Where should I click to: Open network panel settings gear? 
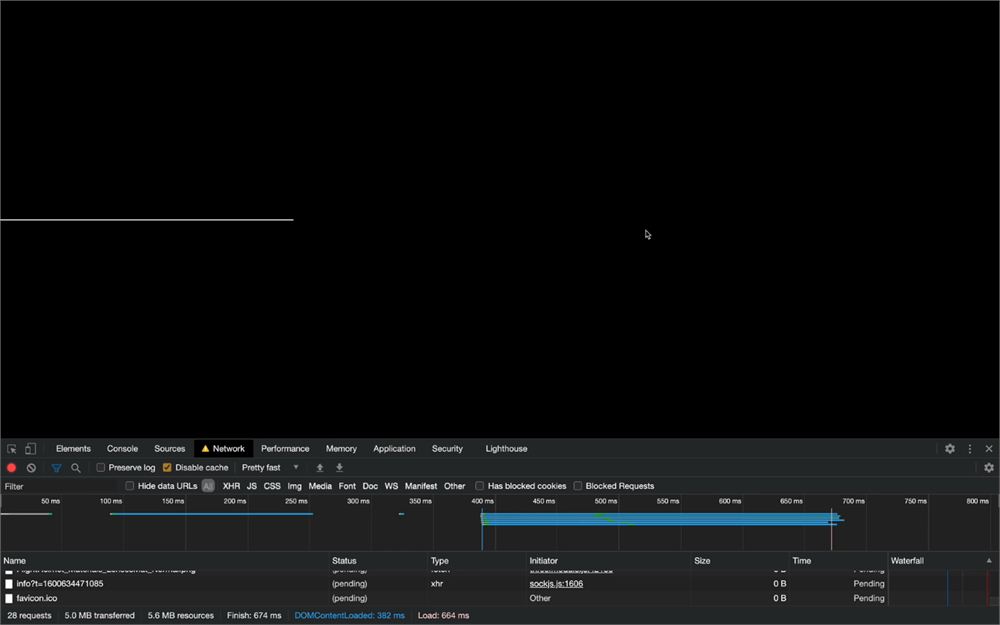(x=989, y=467)
